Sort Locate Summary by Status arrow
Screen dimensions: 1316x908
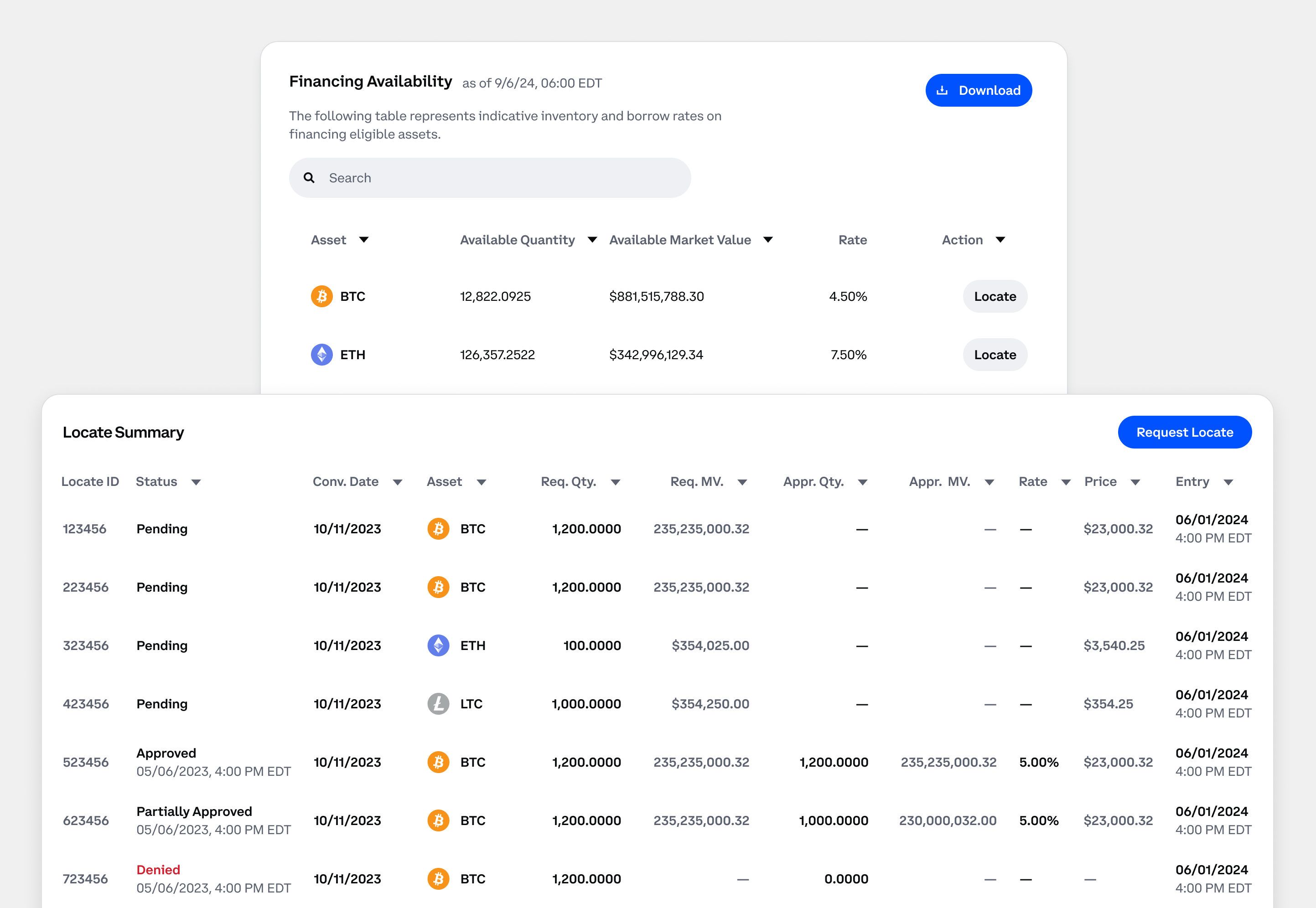196,482
